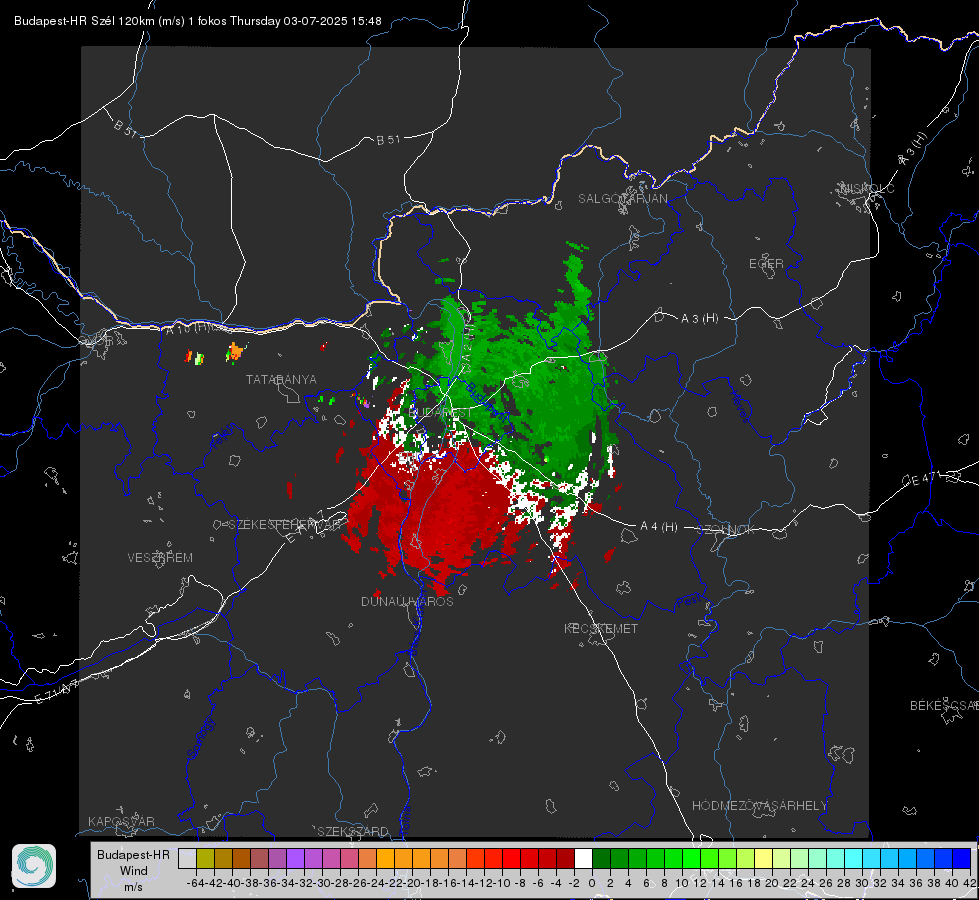Click the MISKOLC city label
The height and width of the screenshot is (900, 979).
tap(867, 188)
